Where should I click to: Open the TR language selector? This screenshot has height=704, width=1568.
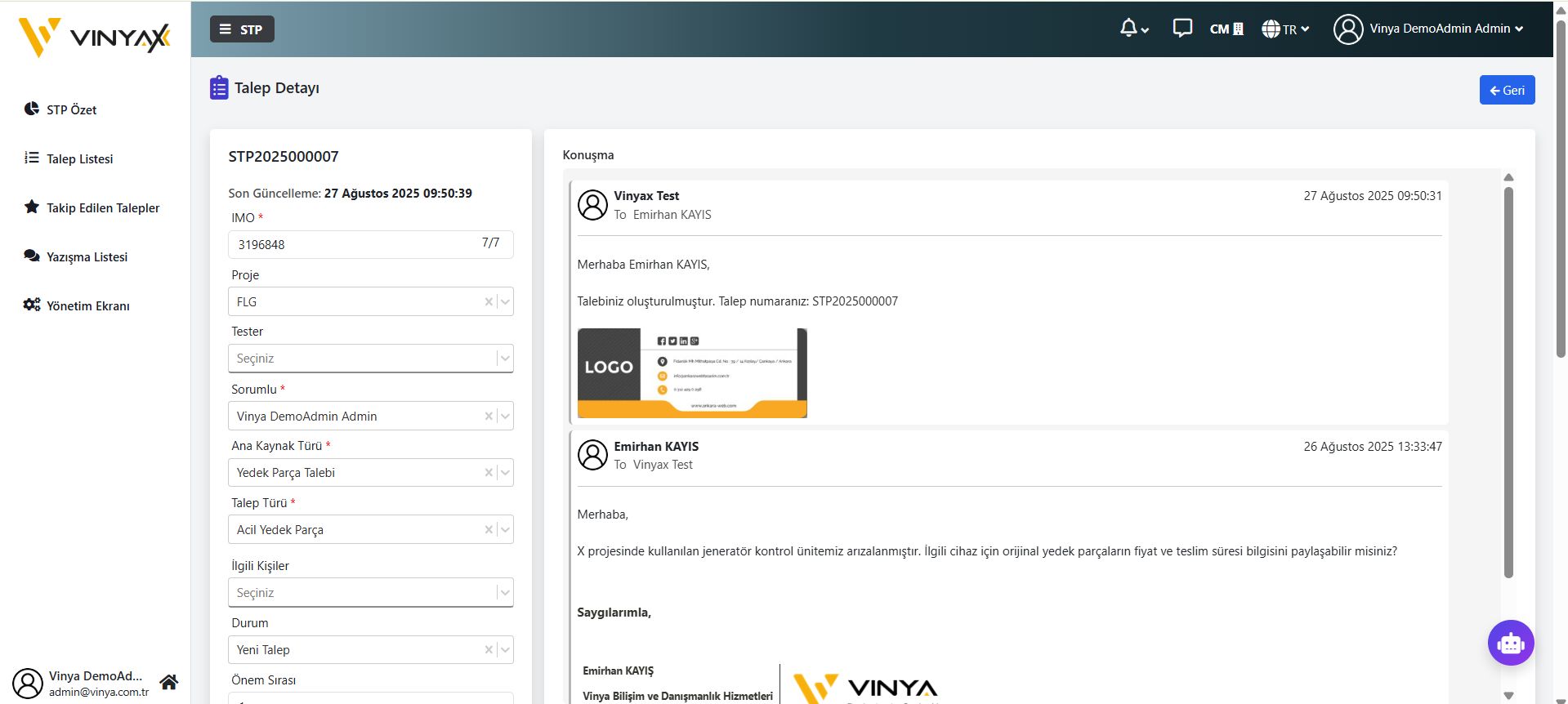point(1285,29)
